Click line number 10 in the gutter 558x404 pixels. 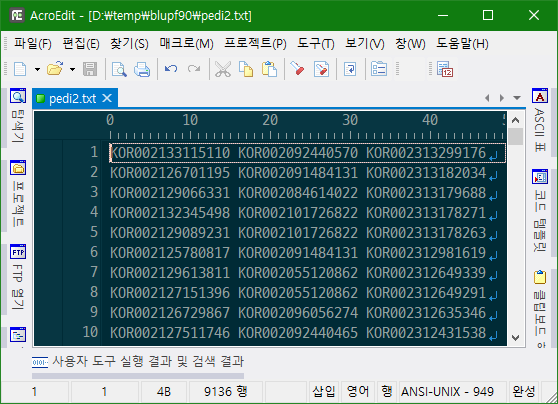[x=90, y=332]
